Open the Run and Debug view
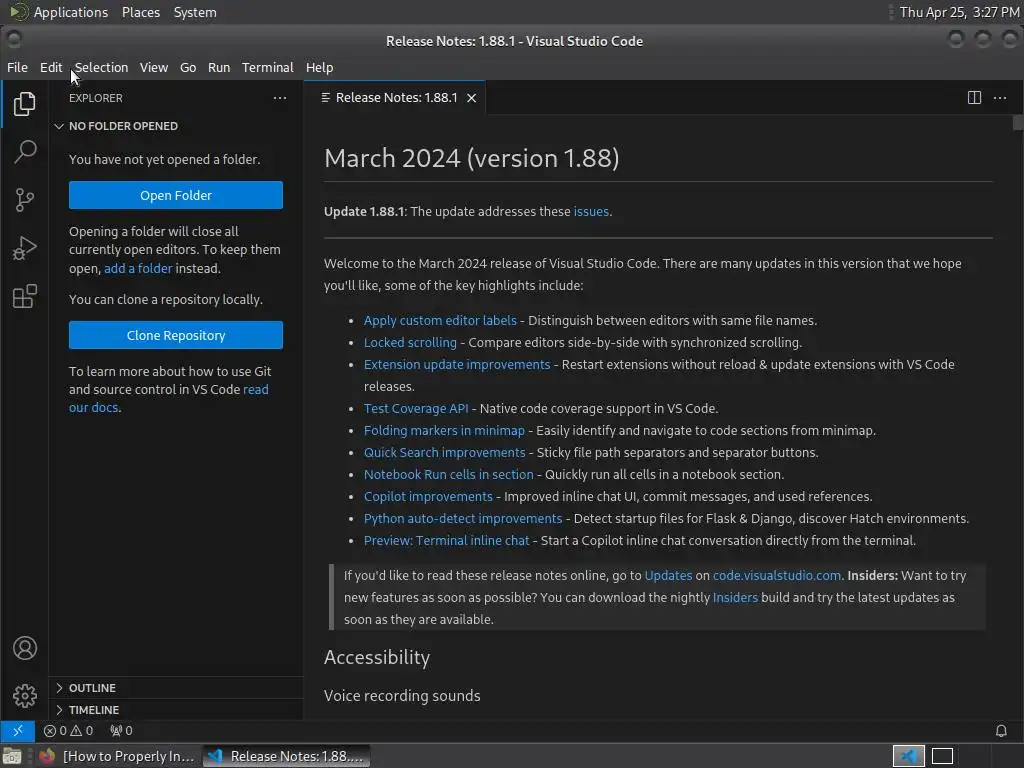Image resolution: width=1024 pixels, height=768 pixels. tap(24, 248)
